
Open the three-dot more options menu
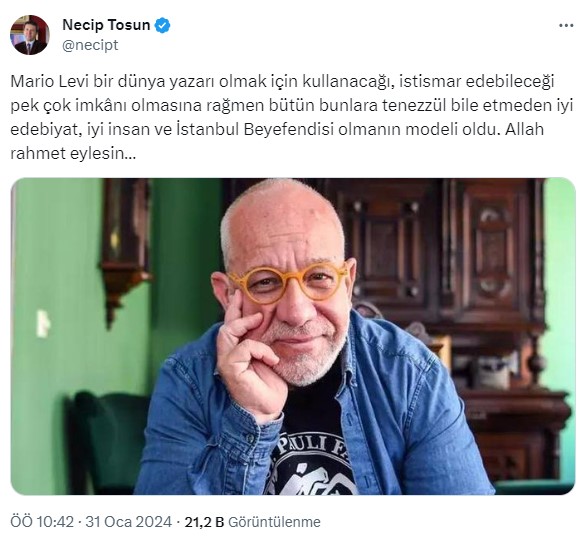tap(566, 25)
